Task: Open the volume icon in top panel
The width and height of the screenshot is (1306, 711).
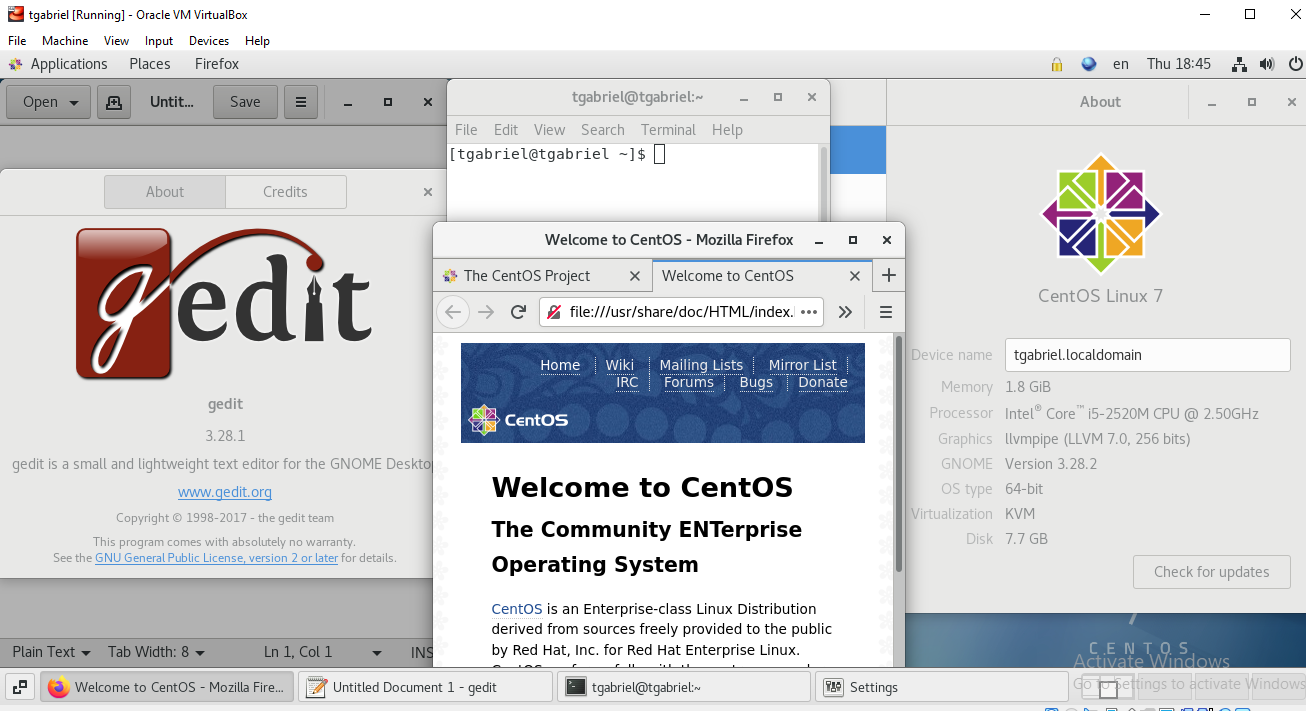Action: 1267,64
